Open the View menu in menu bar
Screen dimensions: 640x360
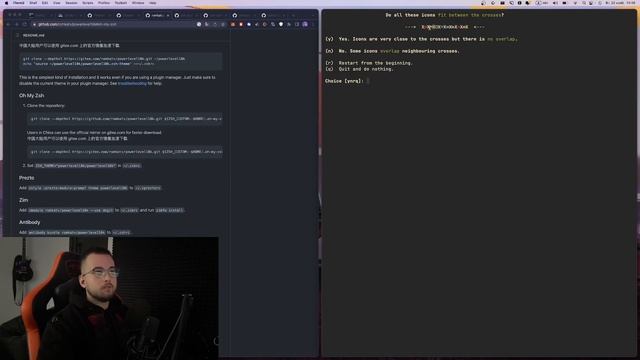click(x=57, y=3)
